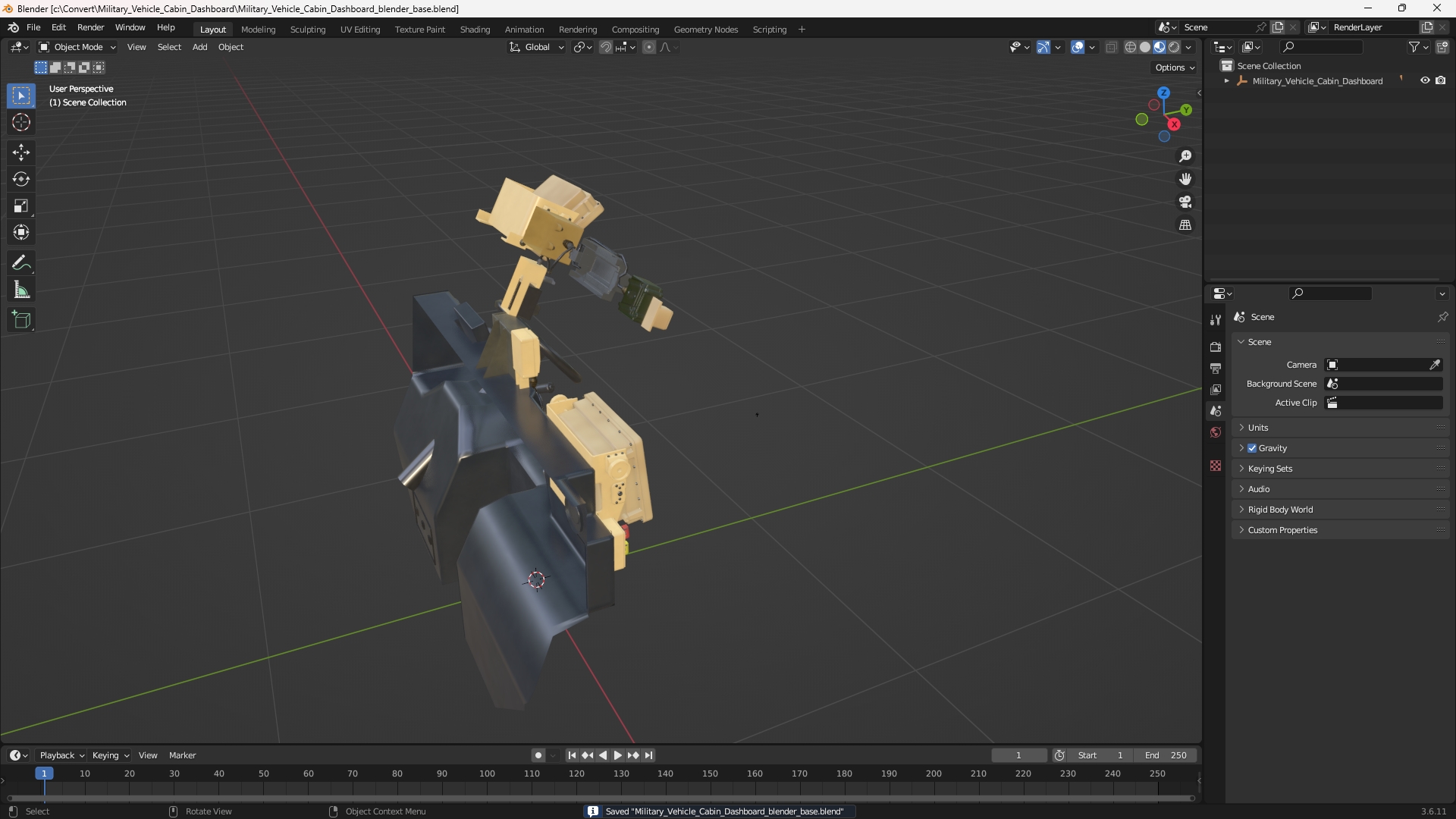Select the Measure tool
Screen dimensions: 1456x819
pos(21,290)
